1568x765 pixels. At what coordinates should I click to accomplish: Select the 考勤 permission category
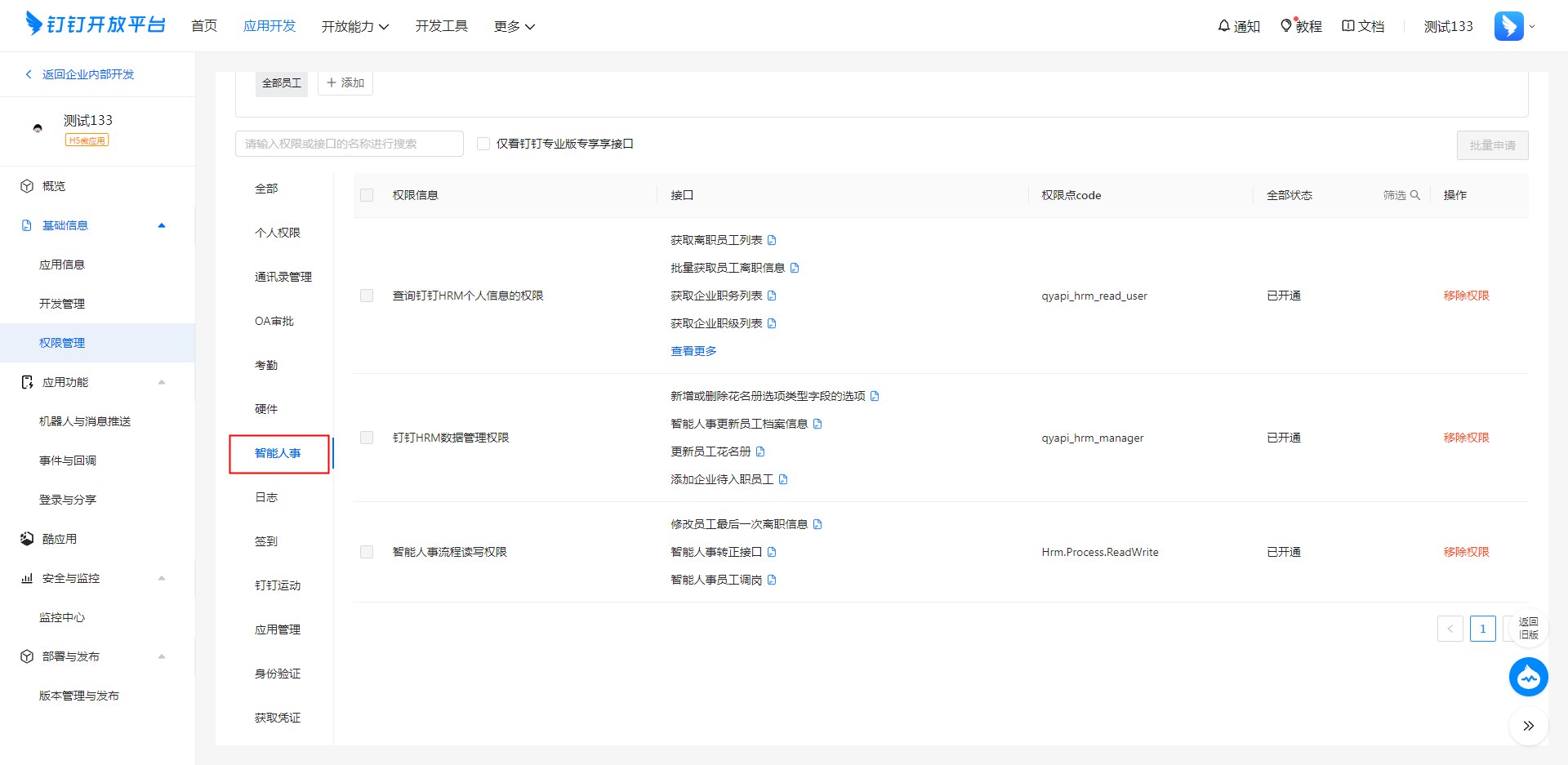coord(266,365)
